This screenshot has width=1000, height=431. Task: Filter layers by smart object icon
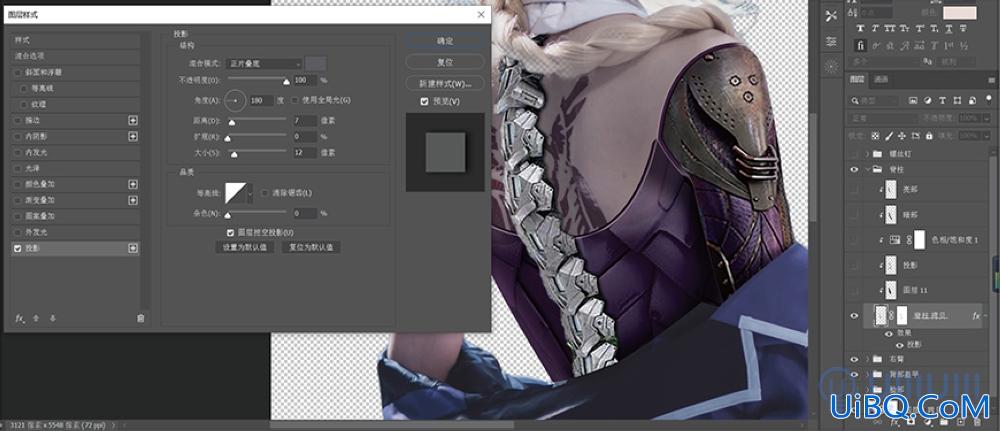tap(972, 101)
